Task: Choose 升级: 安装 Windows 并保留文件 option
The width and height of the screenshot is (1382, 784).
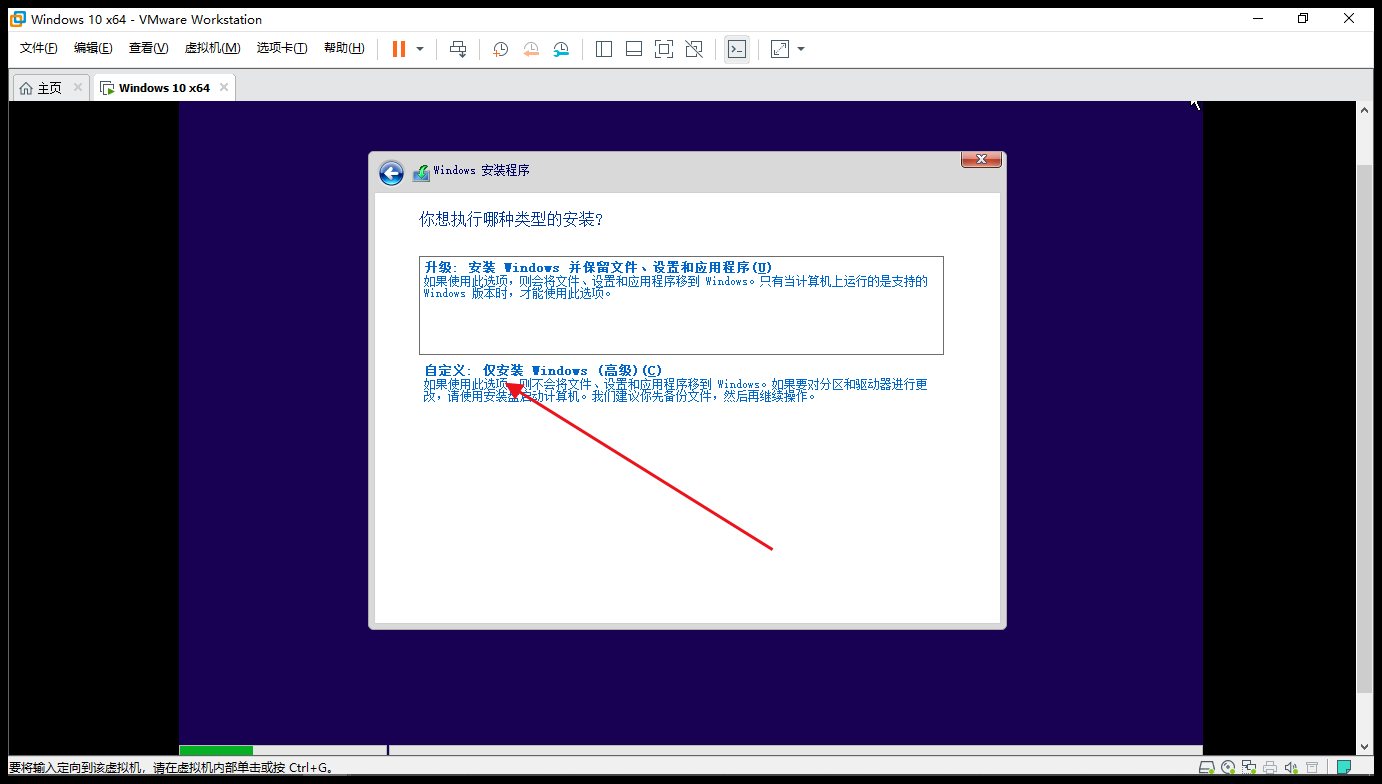Action: click(x=681, y=305)
